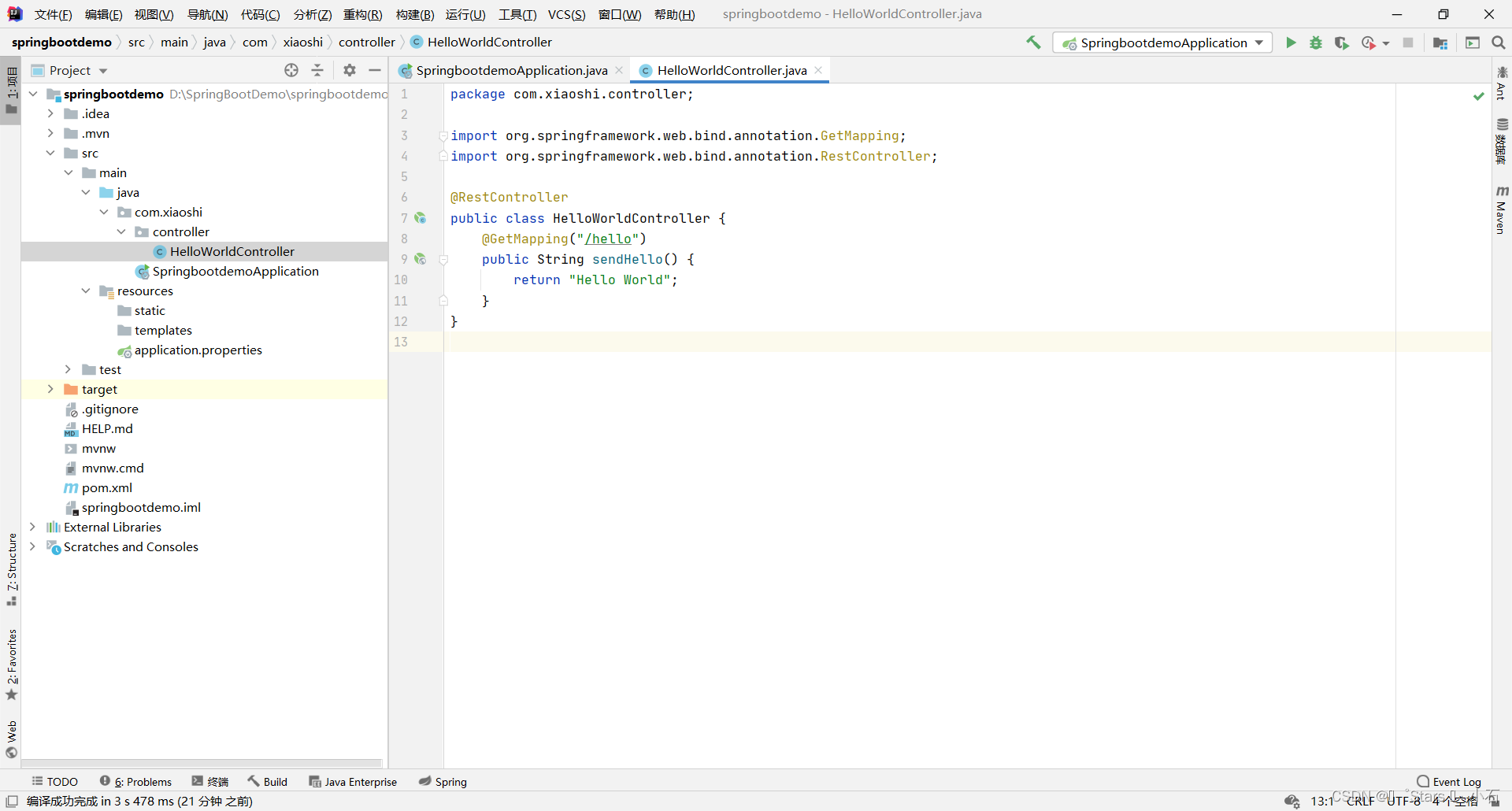Collapse the src folder
The image size is (1512, 811).
(50, 153)
